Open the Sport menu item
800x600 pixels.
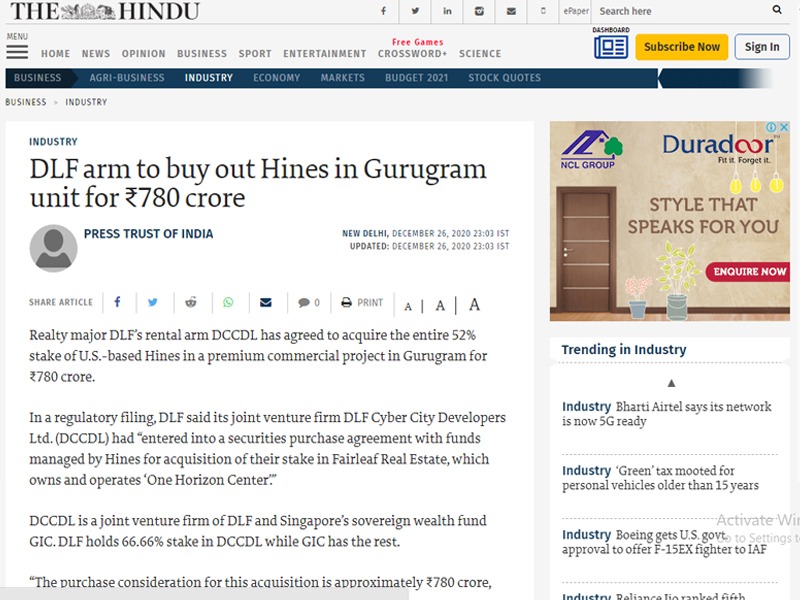[255, 54]
